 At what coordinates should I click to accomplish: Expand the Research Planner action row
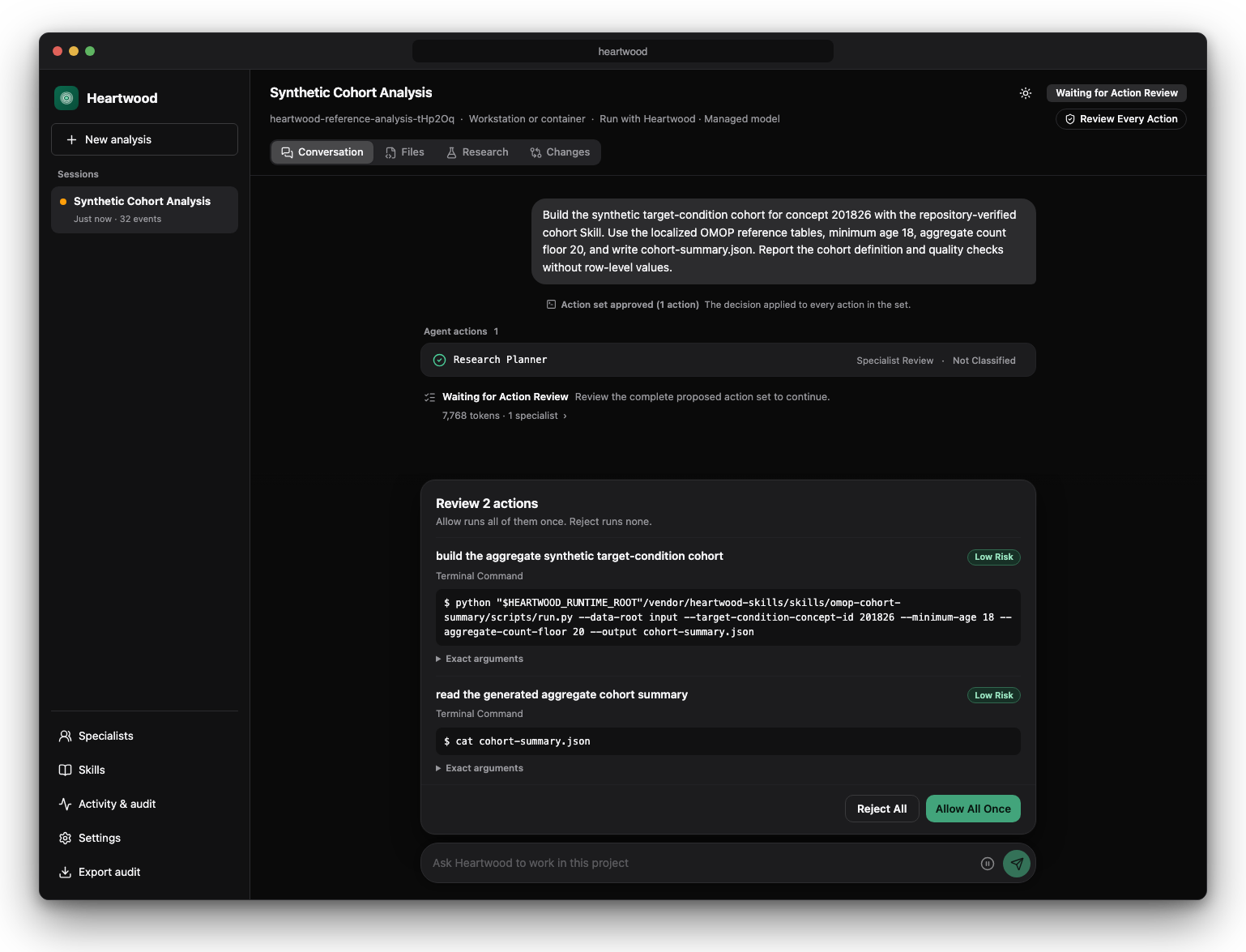(x=728, y=360)
